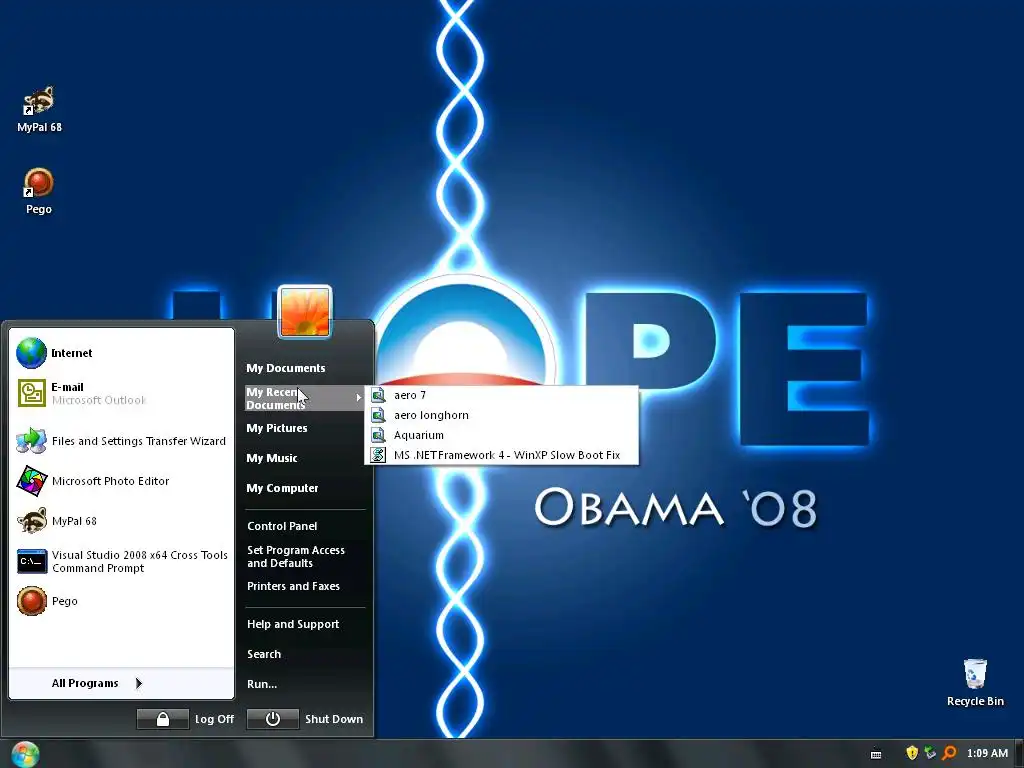Click the 1:09 AM taskbar clock
1024x768 pixels.
(x=987, y=753)
